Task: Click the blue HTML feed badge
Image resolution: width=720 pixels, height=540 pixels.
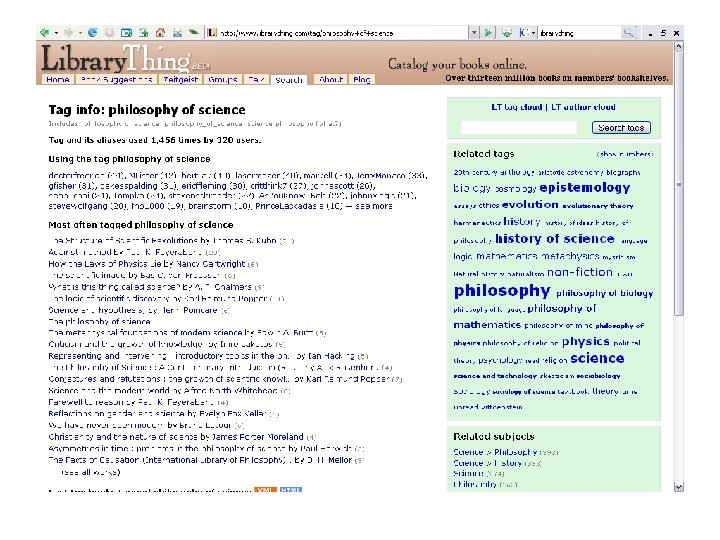Action: click(x=291, y=489)
